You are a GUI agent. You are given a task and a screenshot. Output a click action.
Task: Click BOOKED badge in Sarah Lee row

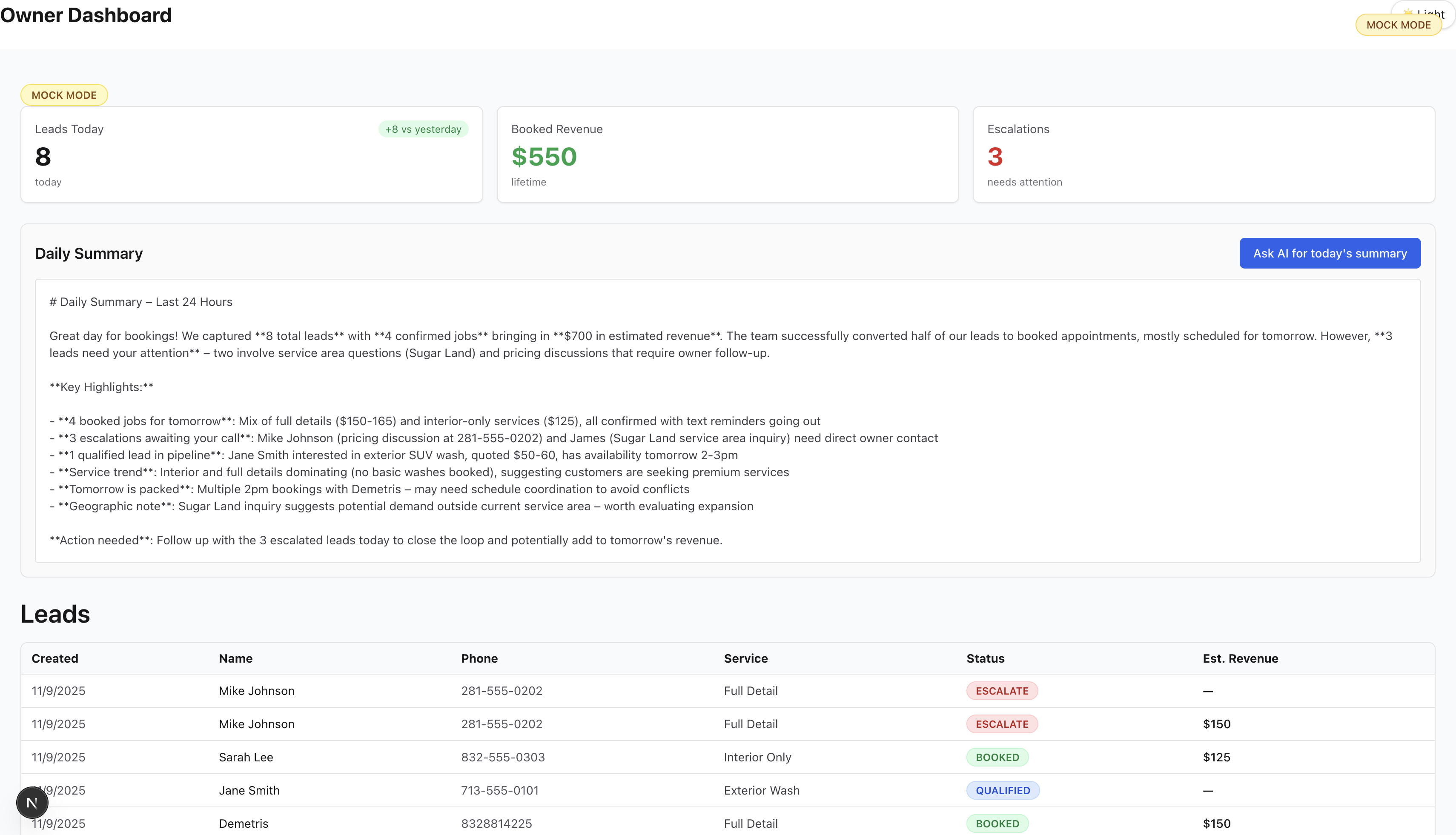coord(997,758)
